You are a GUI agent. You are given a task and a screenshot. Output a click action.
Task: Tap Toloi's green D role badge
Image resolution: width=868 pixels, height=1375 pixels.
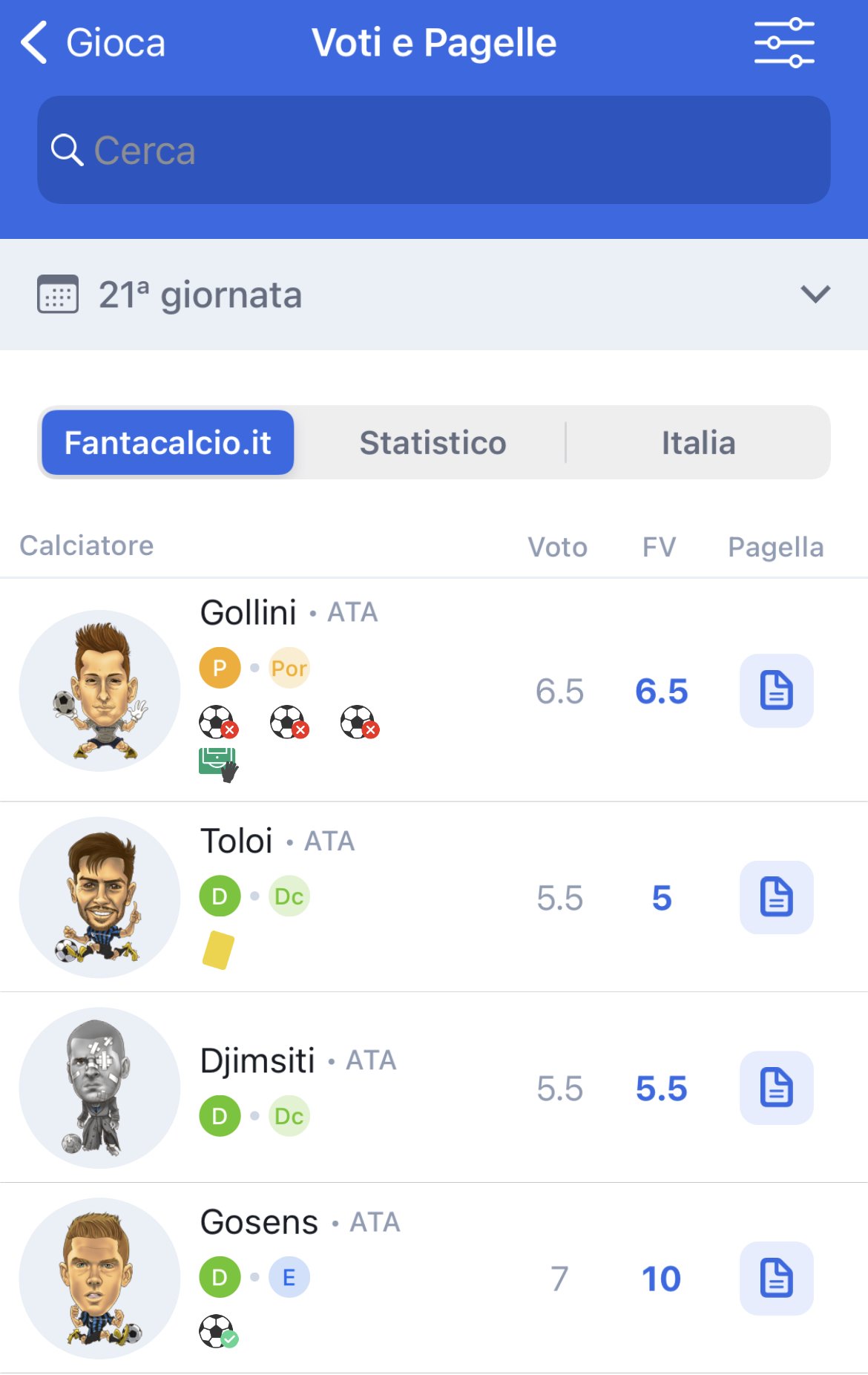tap(220, 896)
